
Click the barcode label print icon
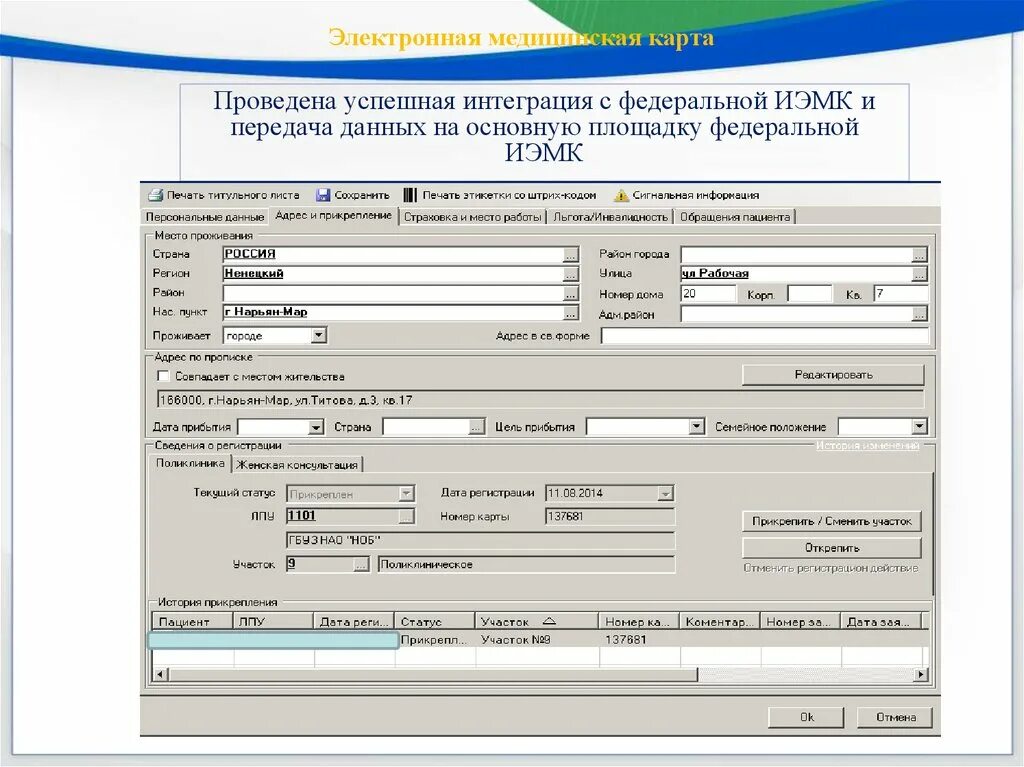pos(409,195)
